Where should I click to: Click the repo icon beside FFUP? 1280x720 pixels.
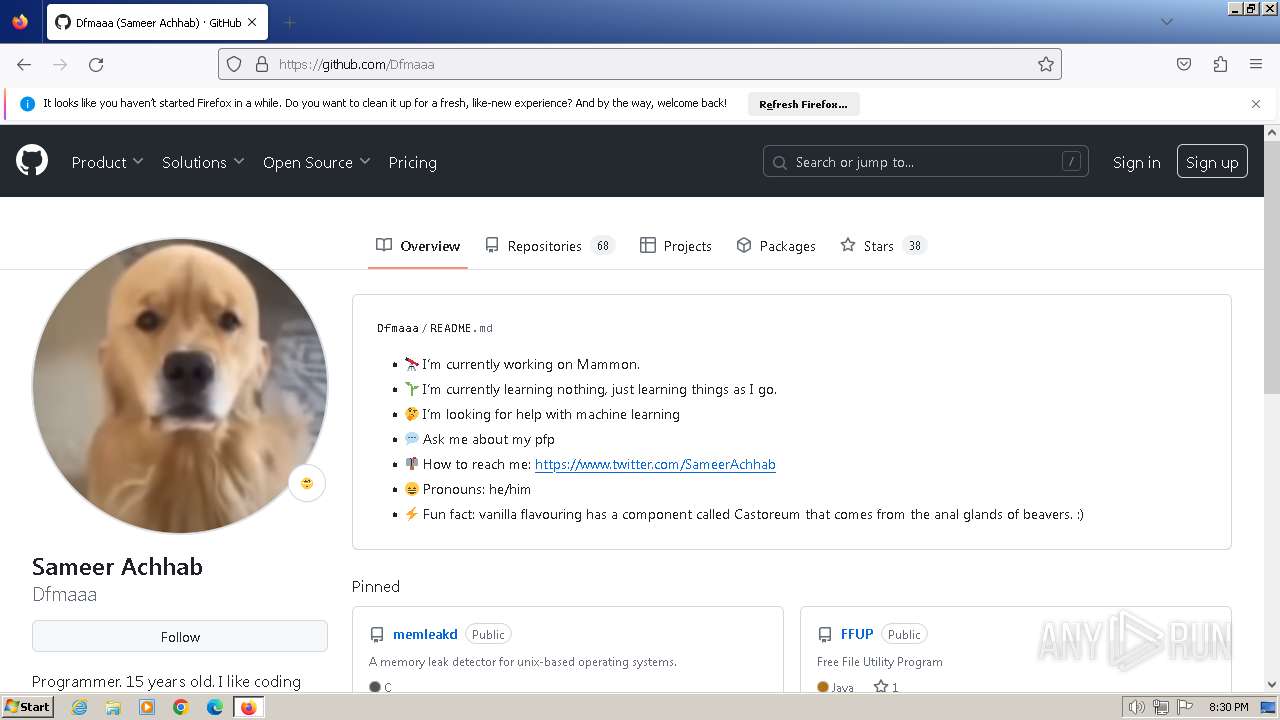825,634
